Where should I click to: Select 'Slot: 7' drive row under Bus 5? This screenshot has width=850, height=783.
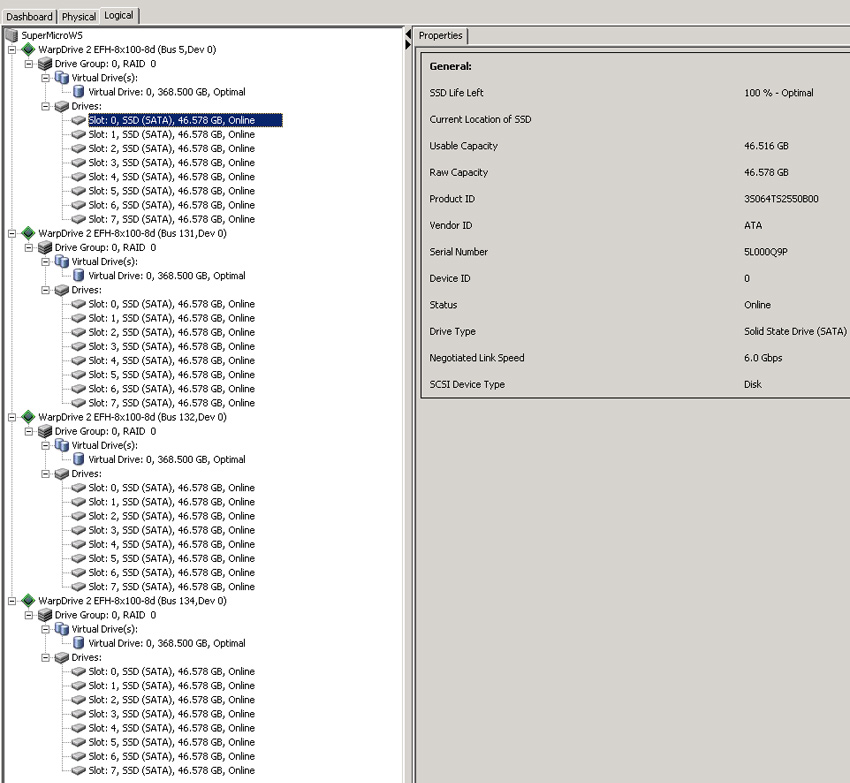click(x=171, y=219)
